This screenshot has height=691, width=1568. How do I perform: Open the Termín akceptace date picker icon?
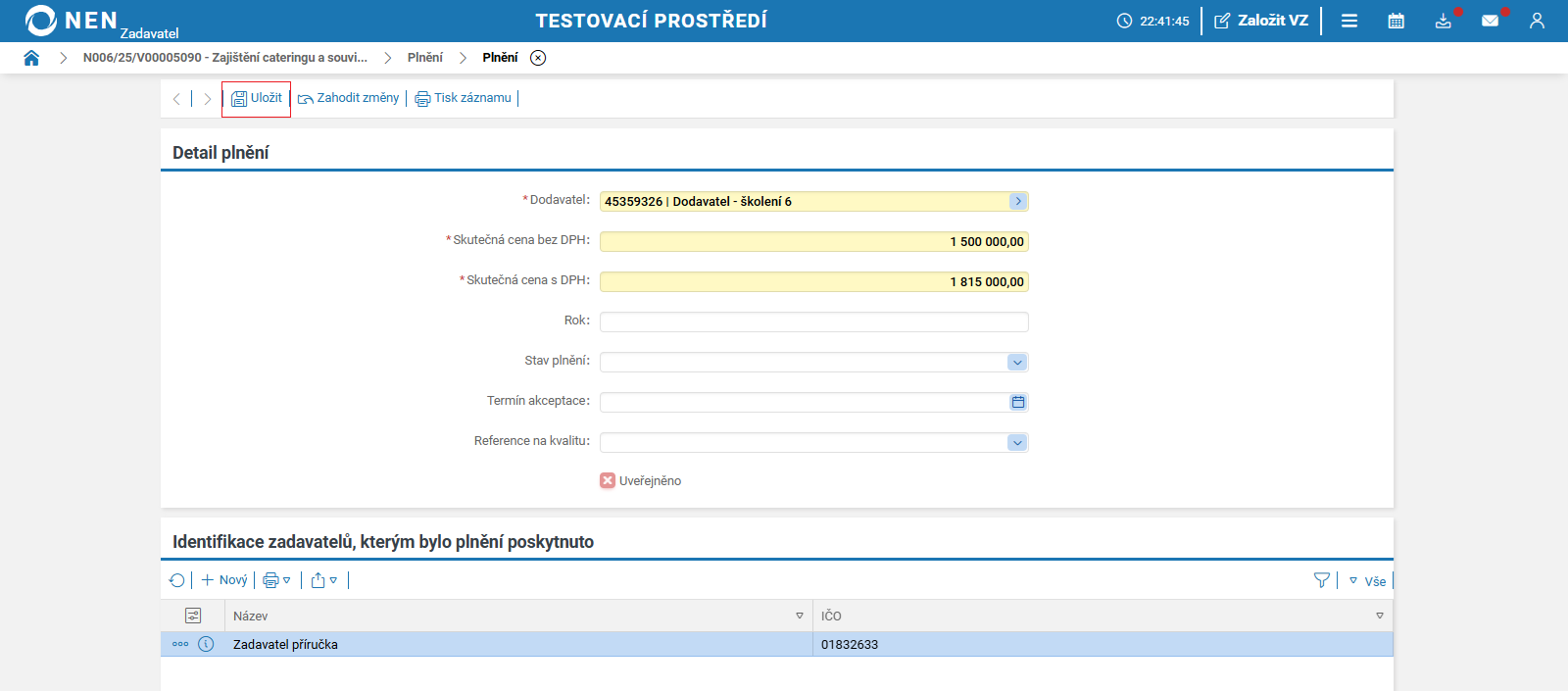tap(1018, 402)
